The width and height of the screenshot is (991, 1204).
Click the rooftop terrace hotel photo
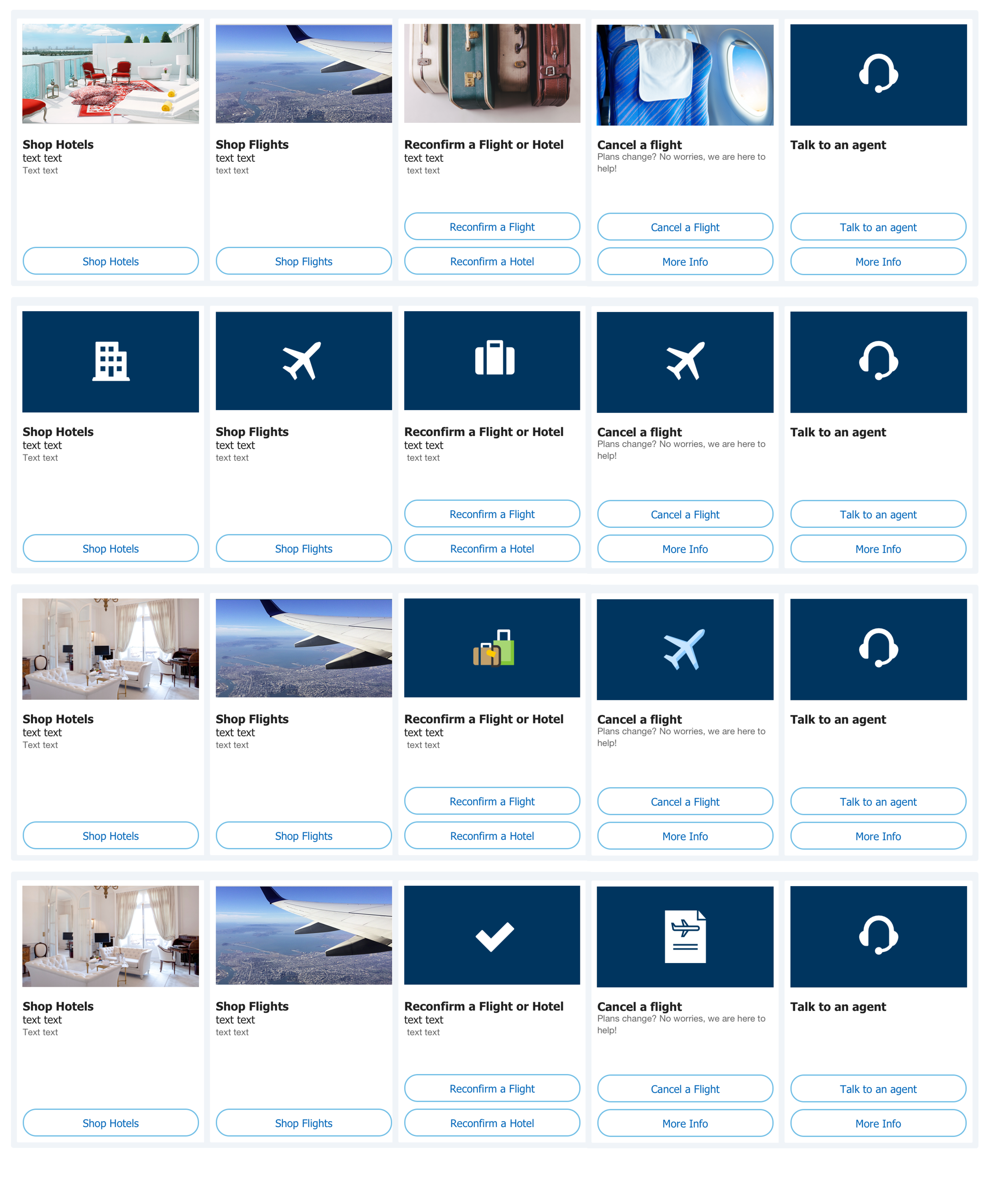[x=110, y=73]
